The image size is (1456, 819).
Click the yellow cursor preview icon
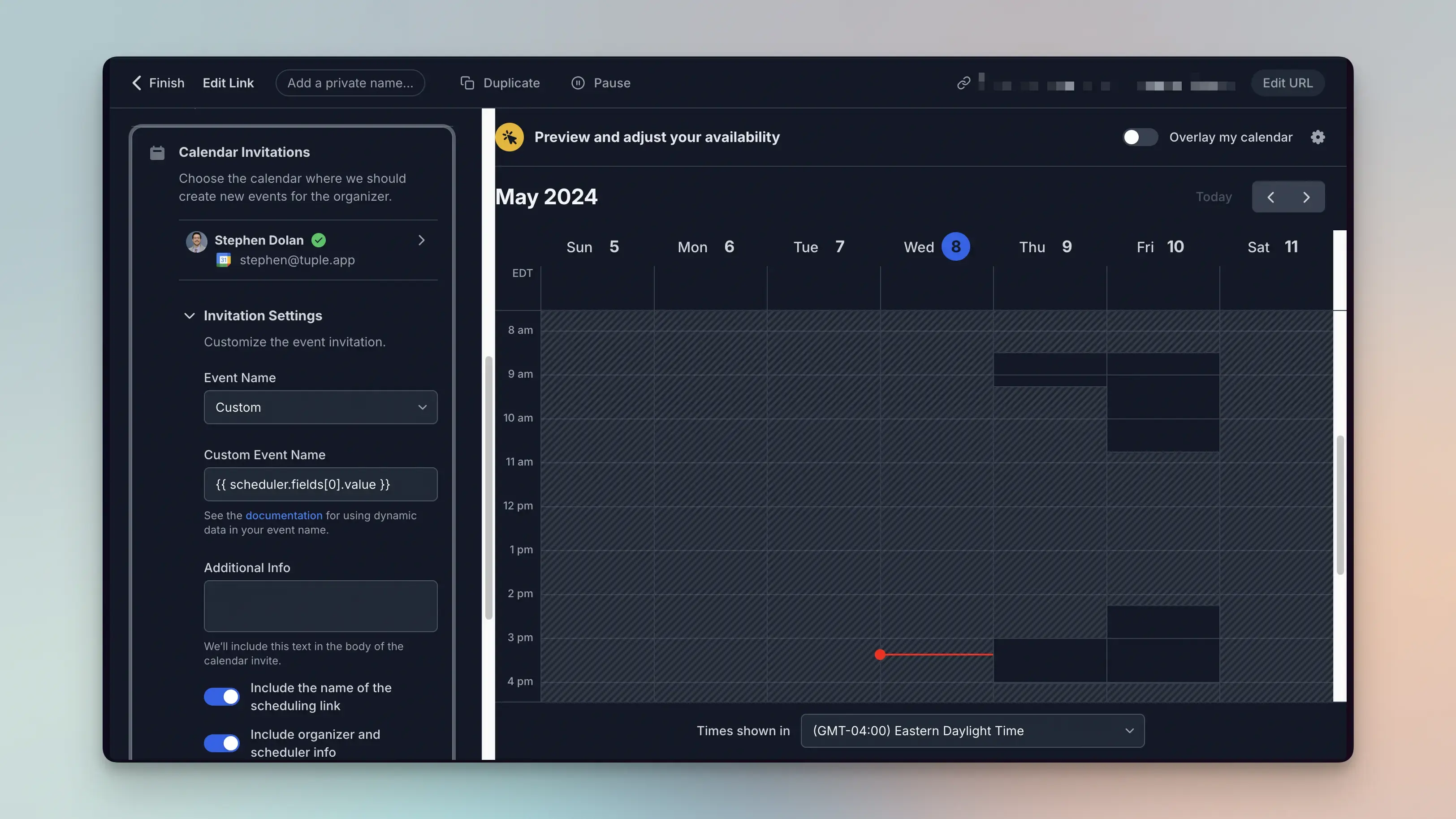tap(509, 138)
